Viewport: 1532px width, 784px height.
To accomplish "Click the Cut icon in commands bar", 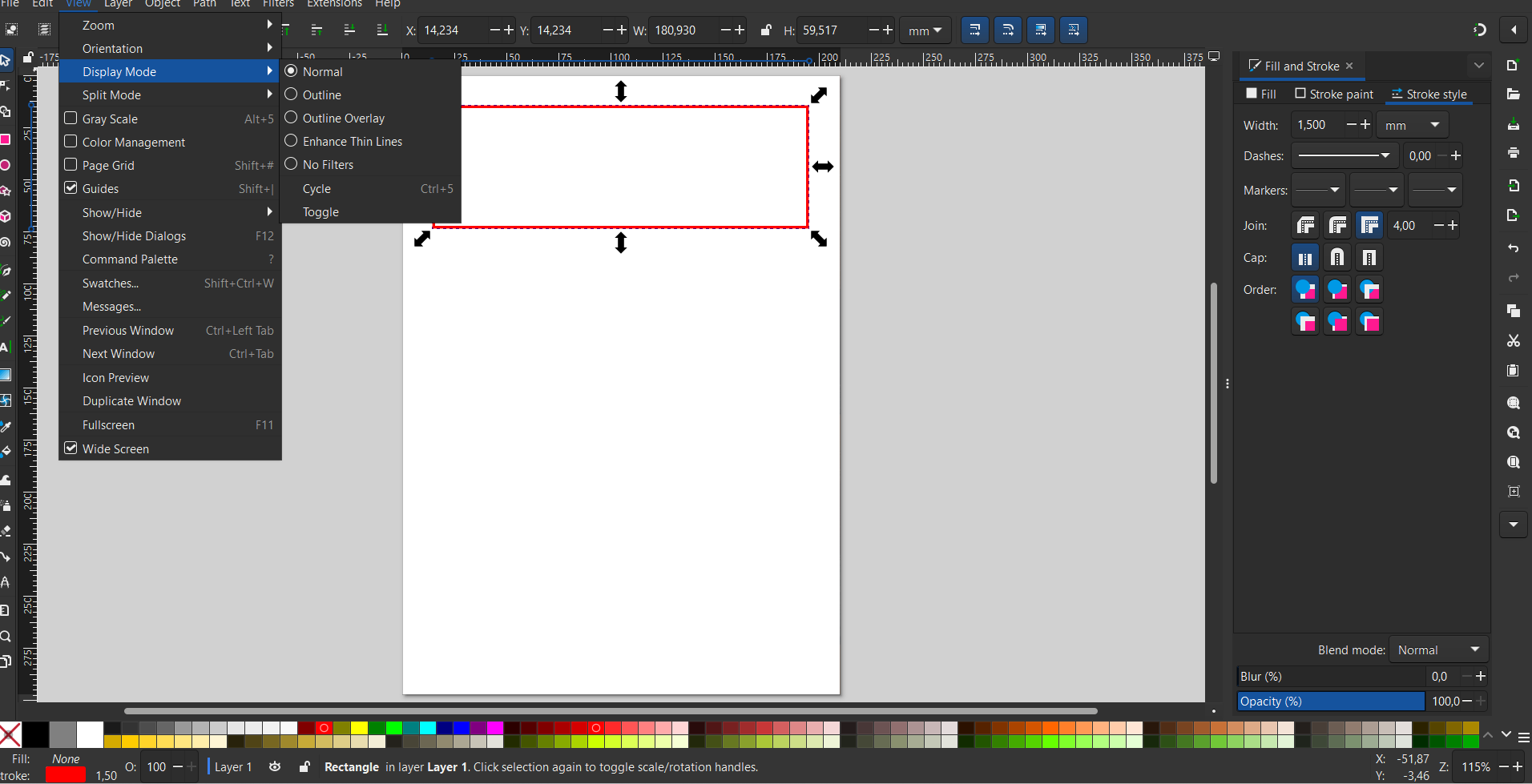I will pyautogui.click(x=1513, y=341).
